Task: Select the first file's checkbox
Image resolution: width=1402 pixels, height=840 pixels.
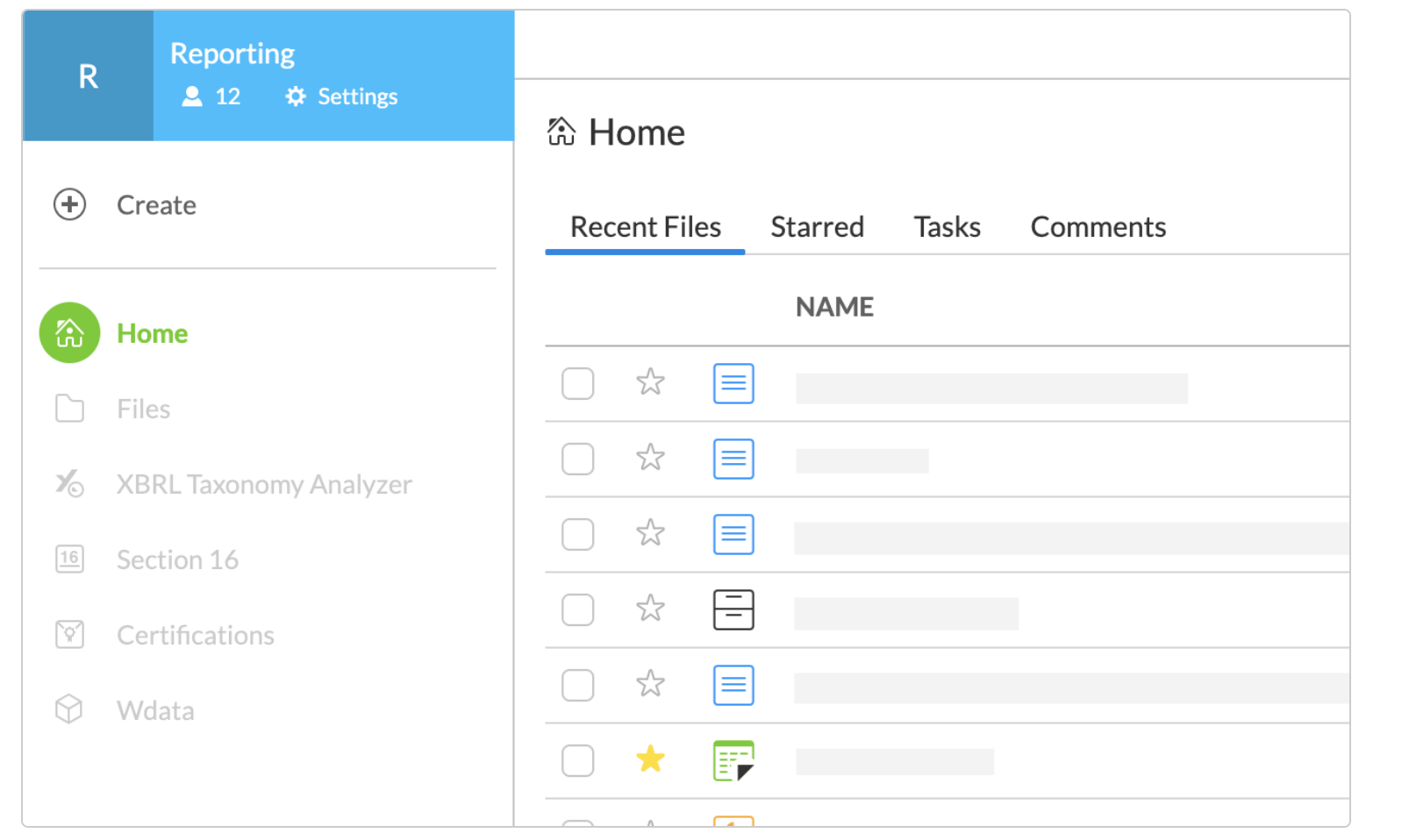Action: click(x=577, y=383)
